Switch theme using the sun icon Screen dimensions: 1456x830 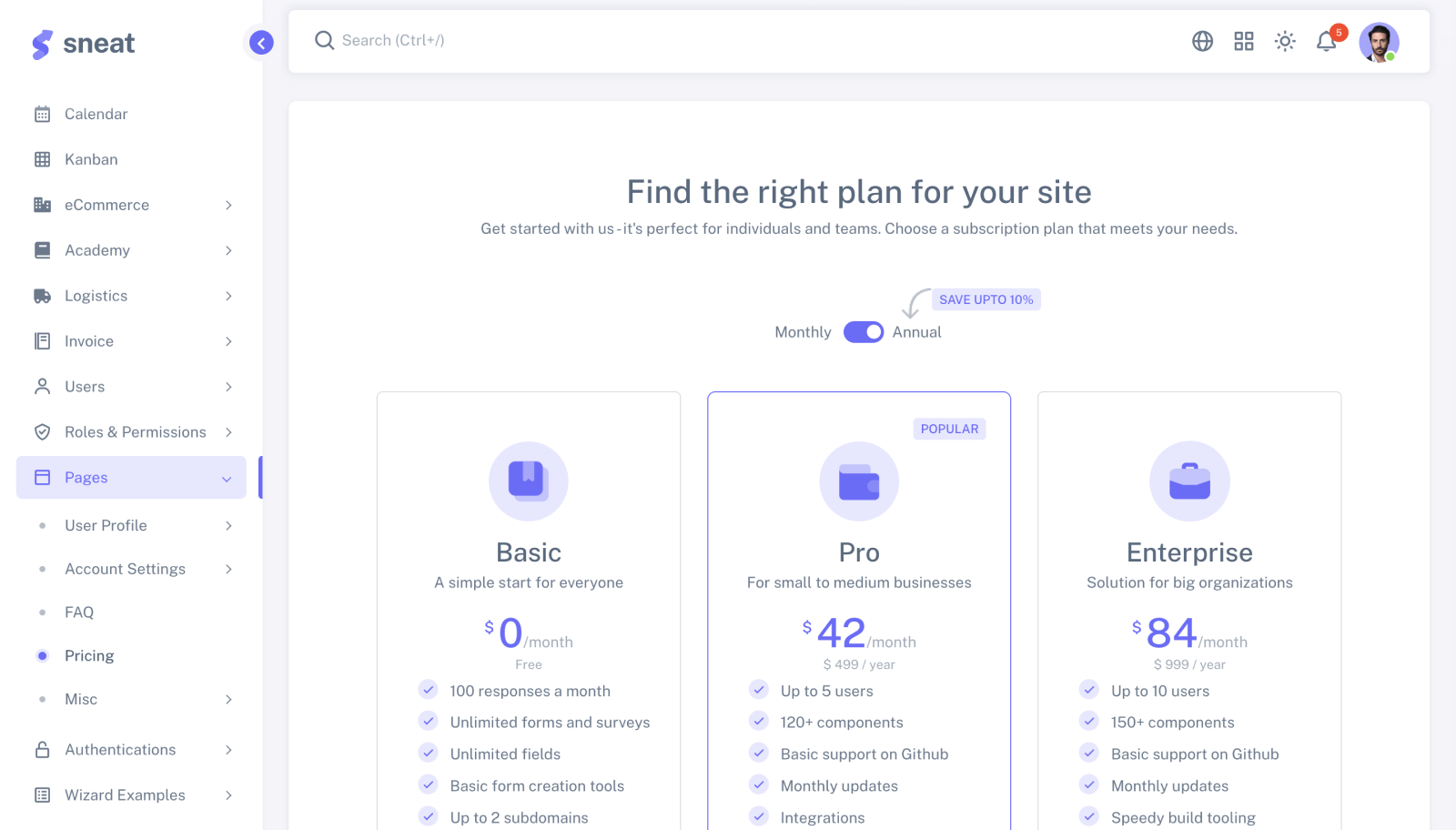click(1285, 41)
